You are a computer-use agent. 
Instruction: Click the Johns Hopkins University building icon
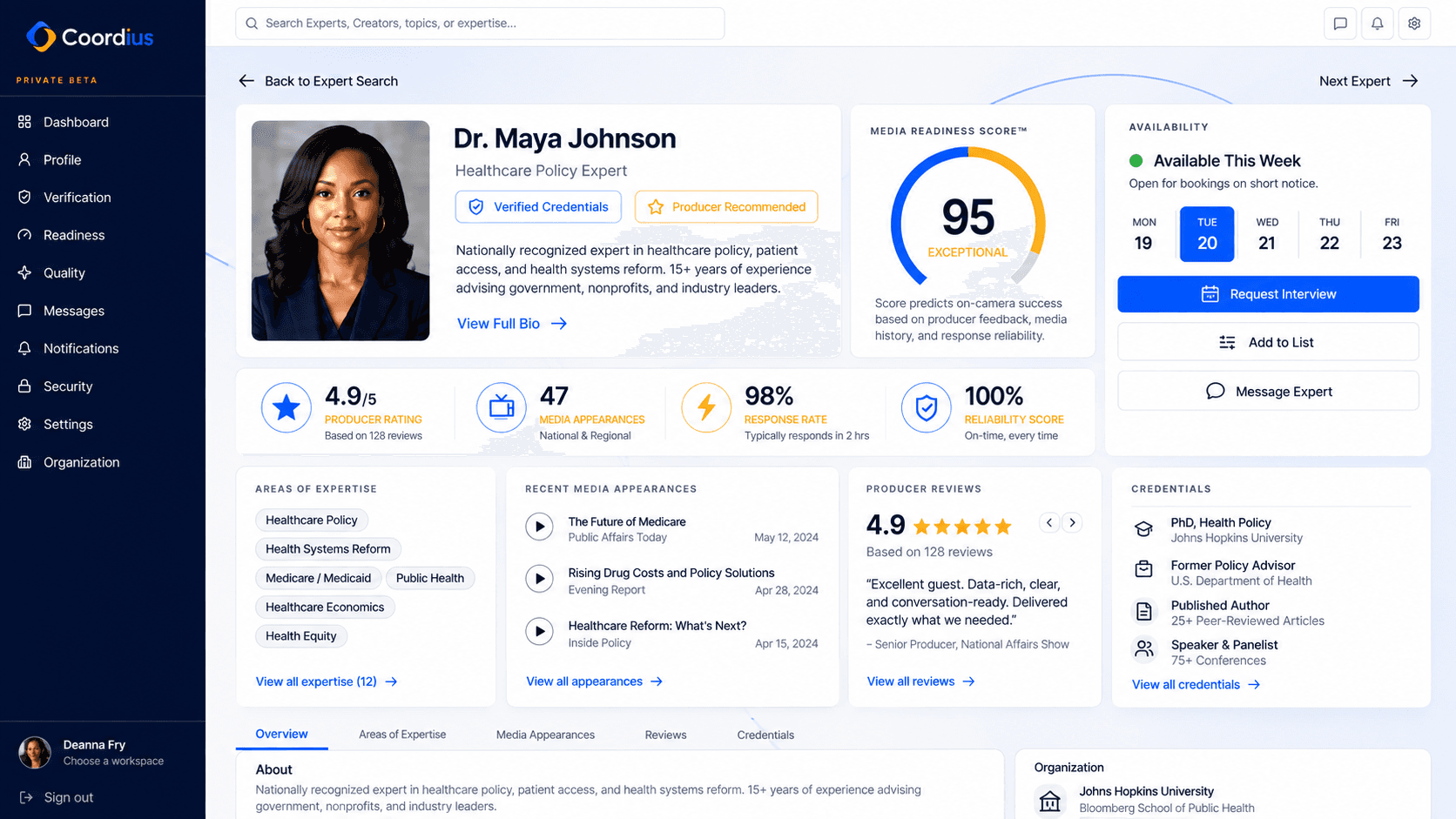click(x=1050, y=801)
